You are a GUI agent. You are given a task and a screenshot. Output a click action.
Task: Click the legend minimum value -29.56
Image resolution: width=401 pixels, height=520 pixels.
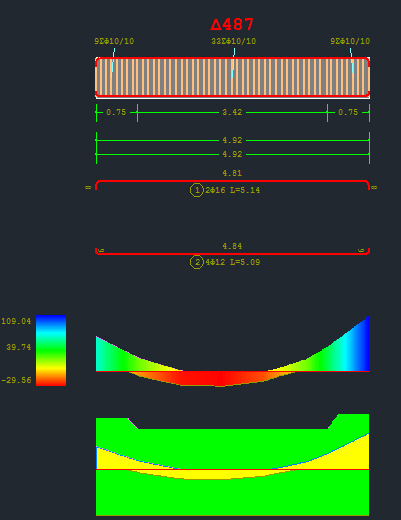16,380
